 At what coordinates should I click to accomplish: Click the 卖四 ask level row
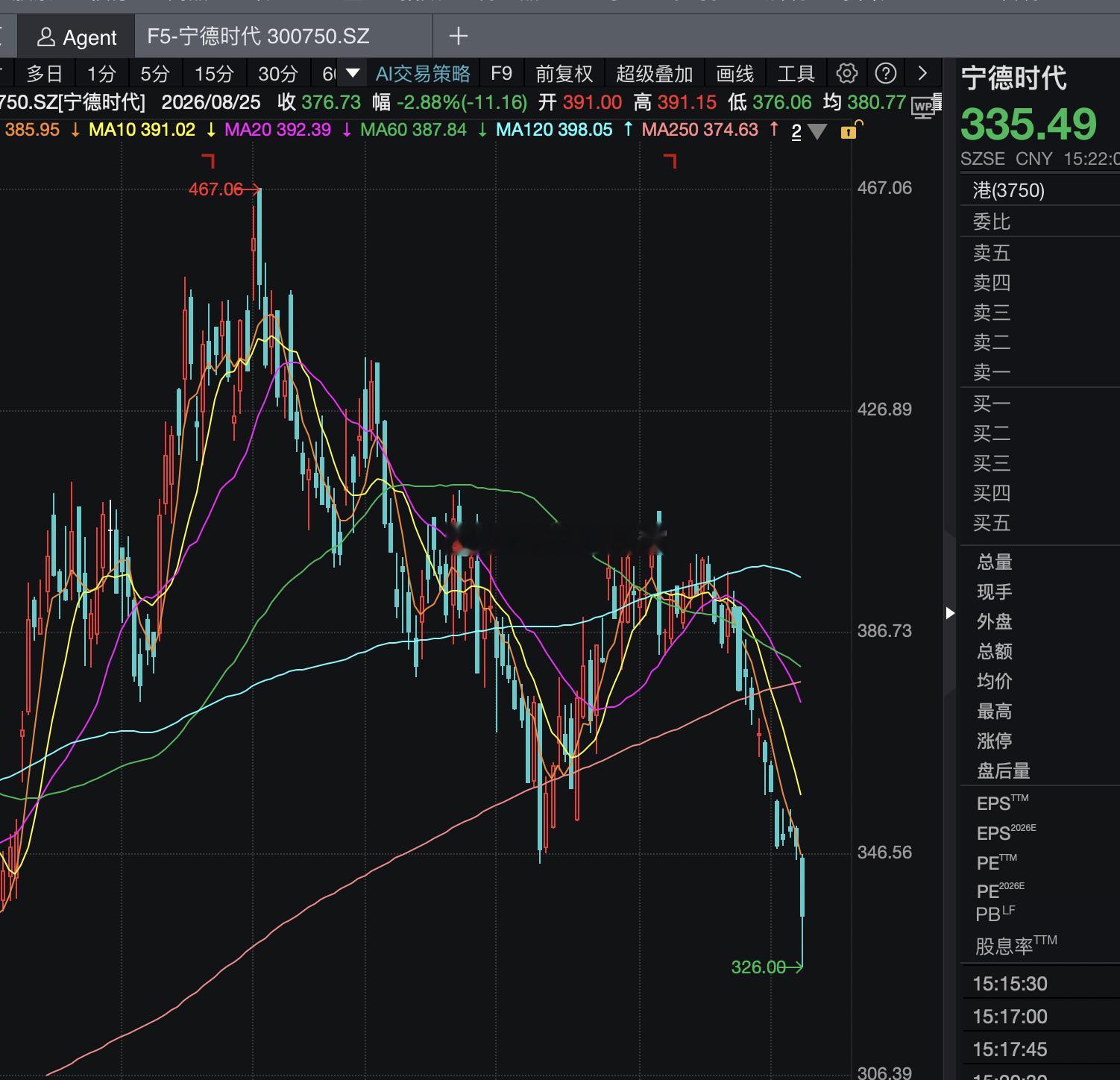coord(1040,283)
